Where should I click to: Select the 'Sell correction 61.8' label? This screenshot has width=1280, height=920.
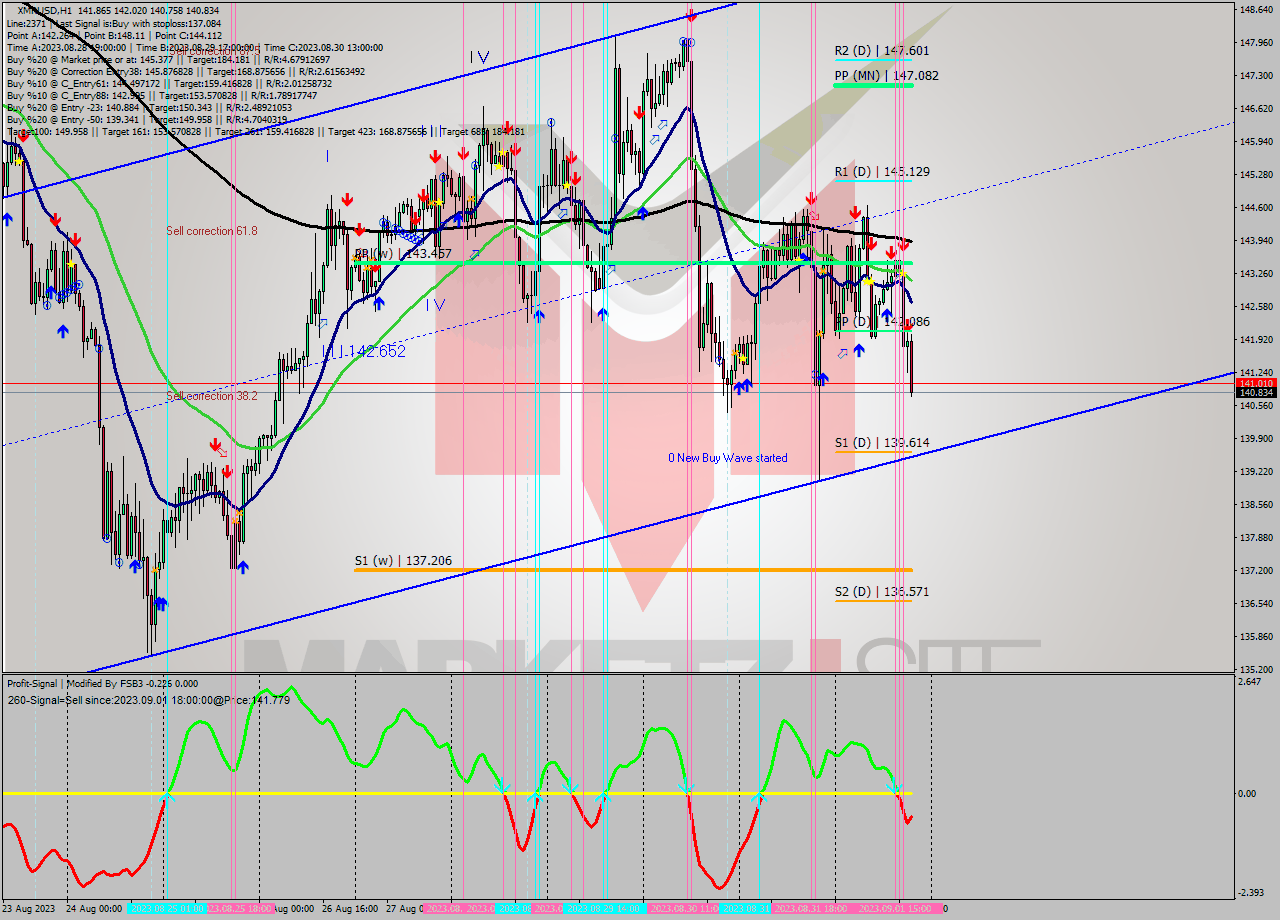pyautogui.click(x=212, y=231)
